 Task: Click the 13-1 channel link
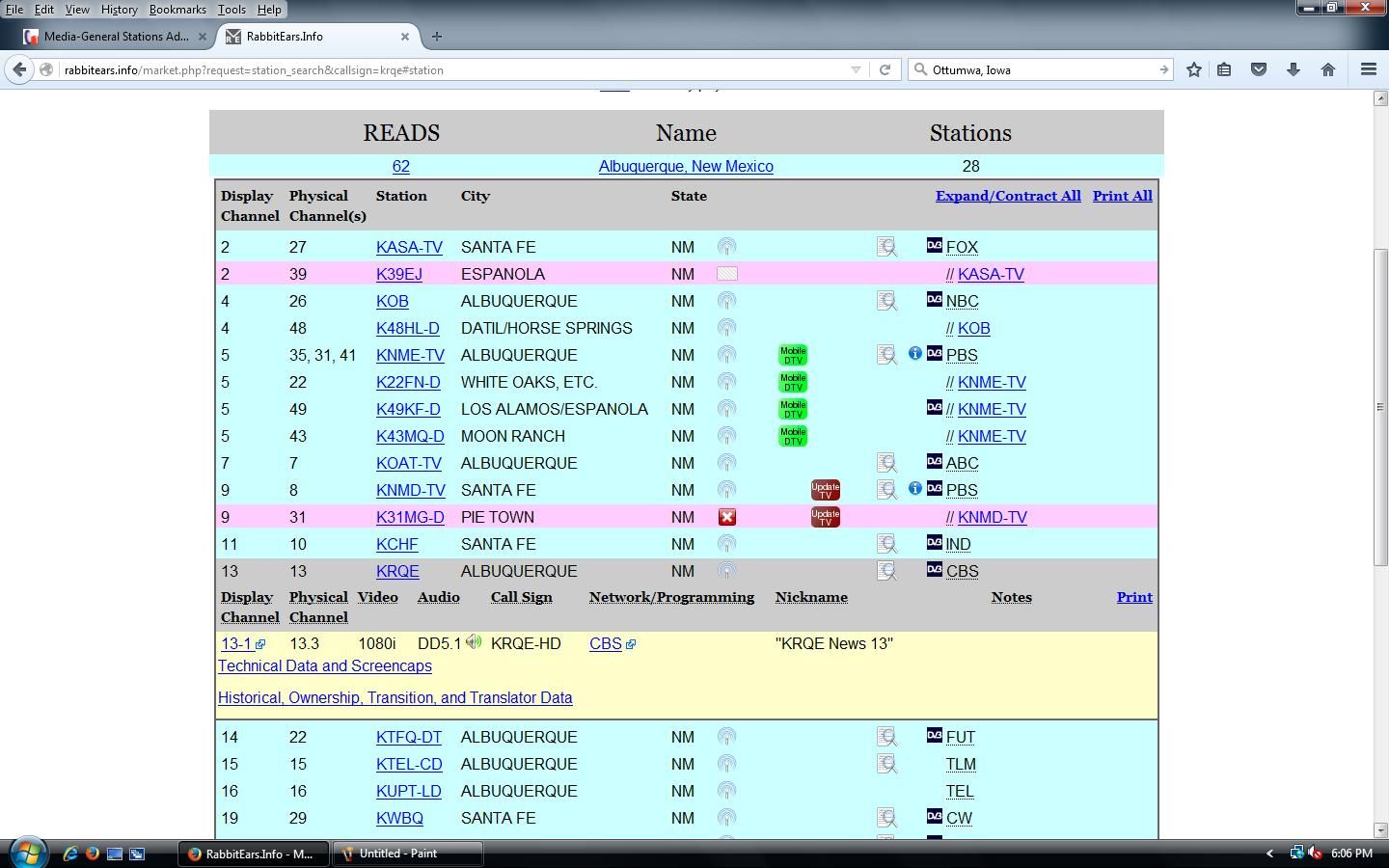(x=236, y=644)
